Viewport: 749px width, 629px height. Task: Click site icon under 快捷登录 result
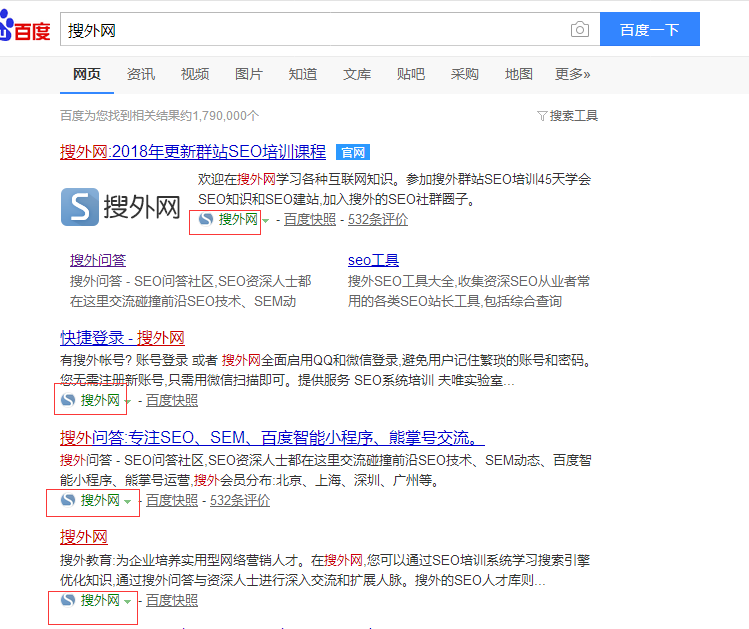[68, 400]
